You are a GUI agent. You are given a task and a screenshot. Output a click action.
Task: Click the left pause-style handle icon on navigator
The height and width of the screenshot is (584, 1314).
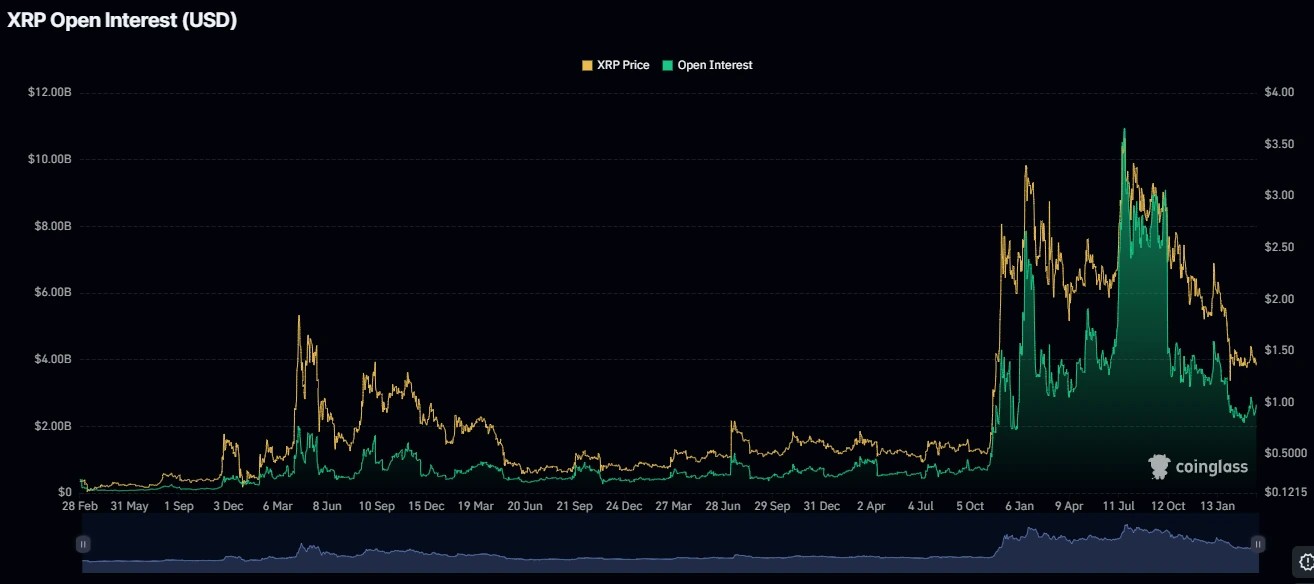click(x=84, y=543)
